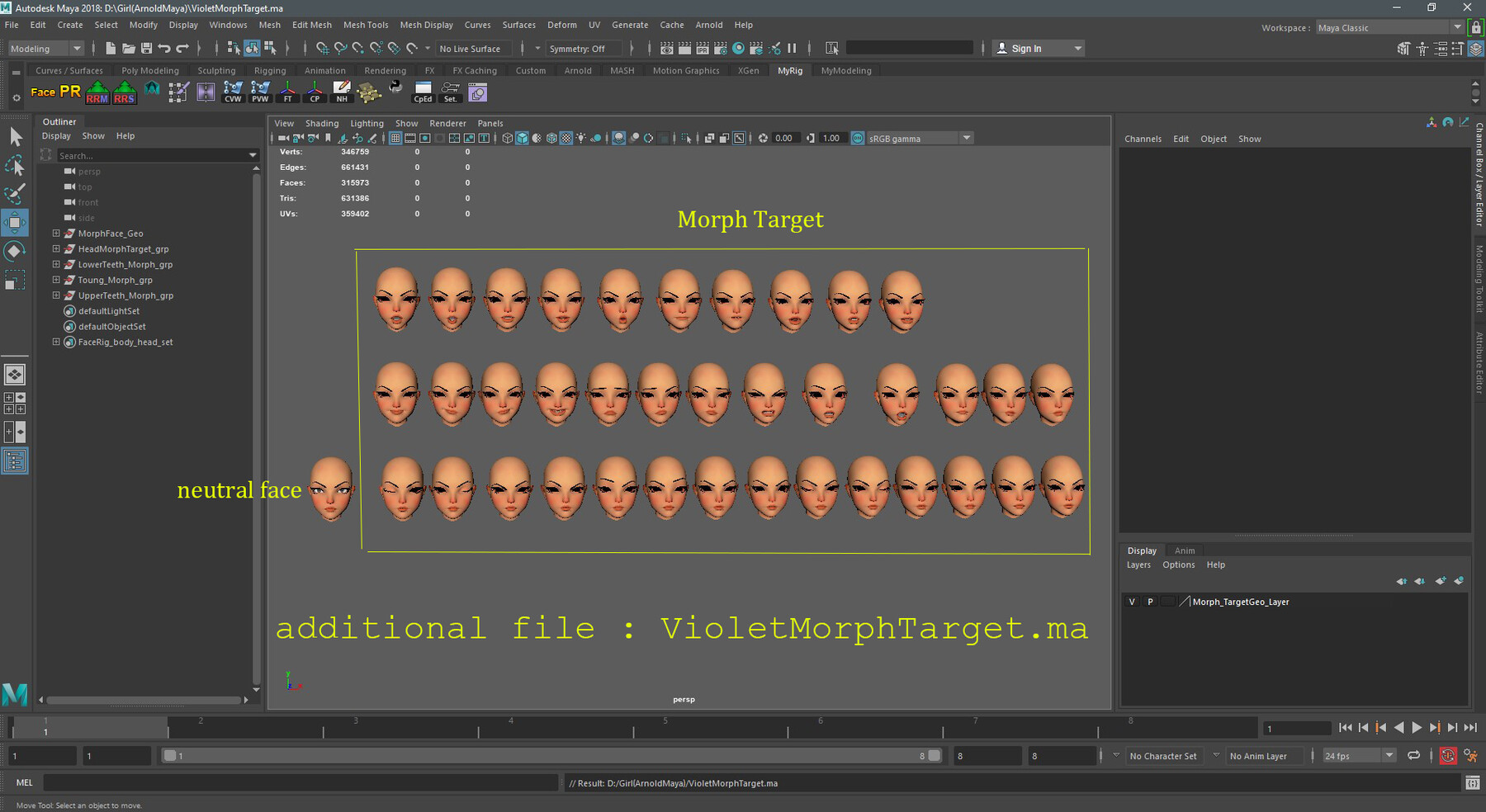Toggle V visibility for Morph_TargetGeo_Layer
This screenshot has width=1486, height=812.
coord(1132,602)
